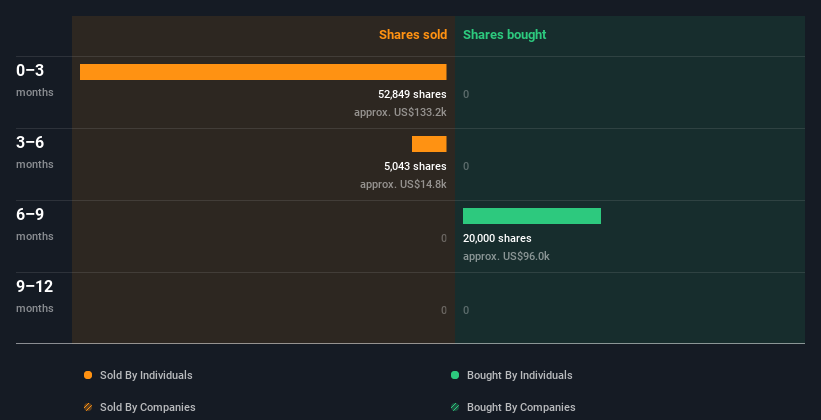Click the green 6–9 months shares bought bar
This screenshot has width=821, height=420.
tap(532, 216)
